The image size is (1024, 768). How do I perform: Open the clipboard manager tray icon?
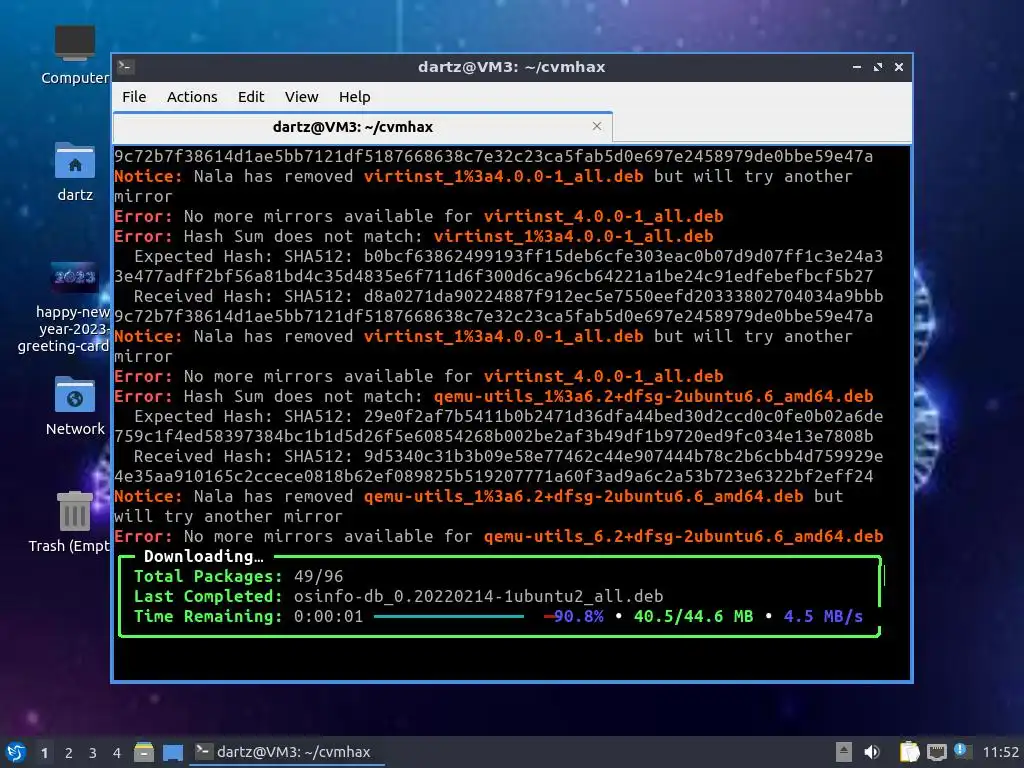tap(909, 752)
